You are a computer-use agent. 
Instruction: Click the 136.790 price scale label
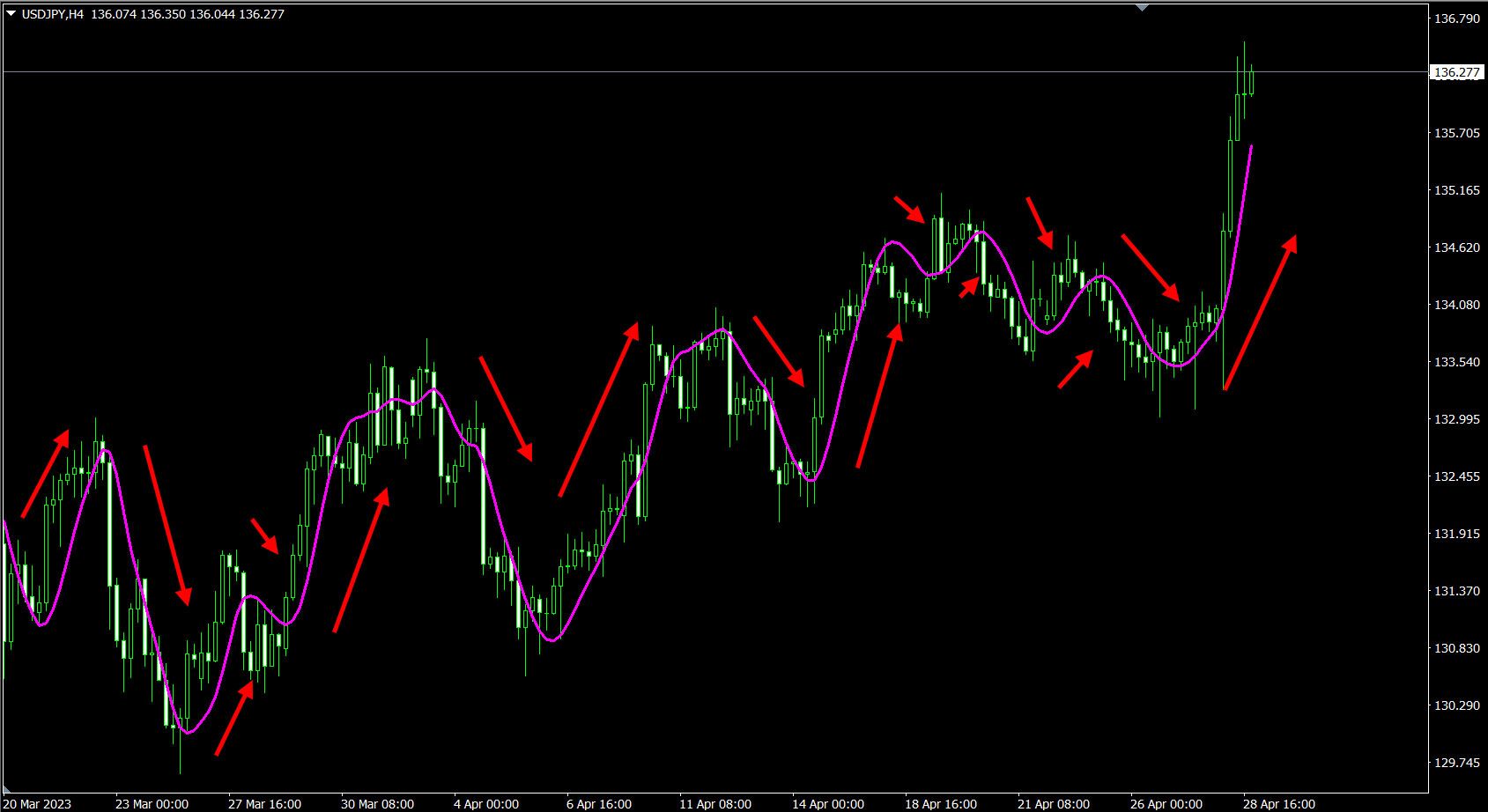(1456, 18)
